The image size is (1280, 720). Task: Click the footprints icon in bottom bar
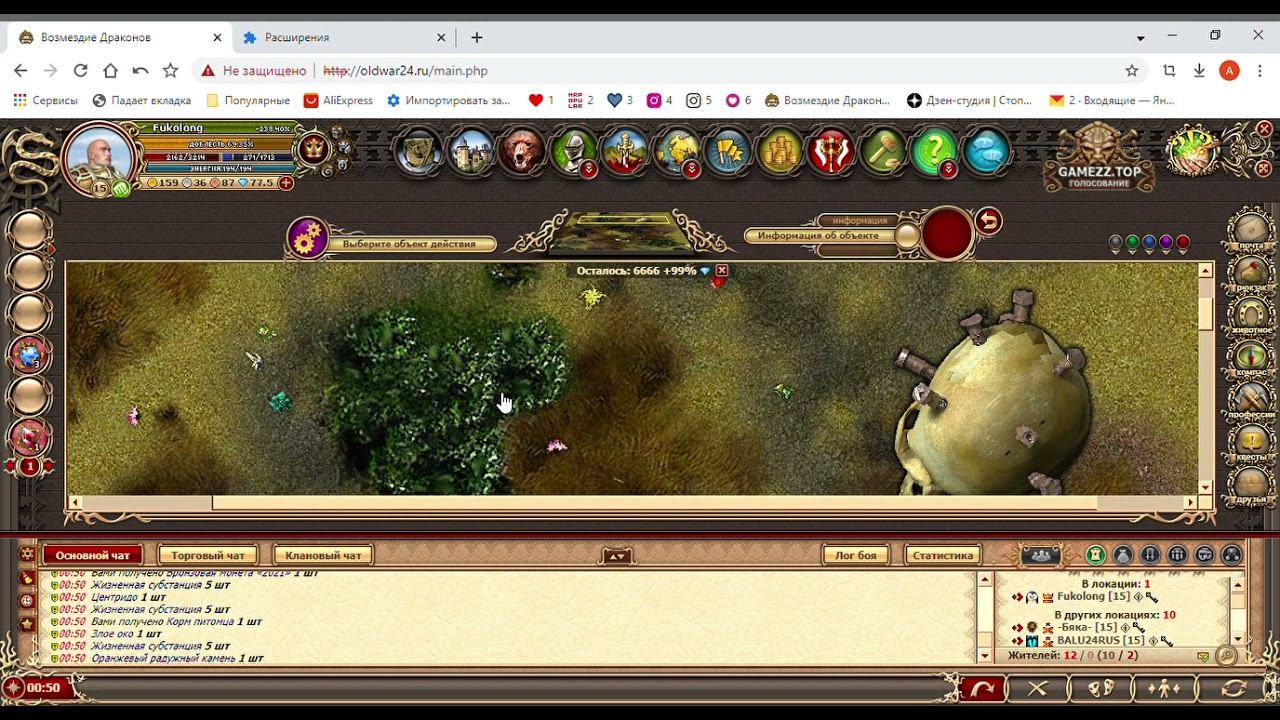(1101, 688)
